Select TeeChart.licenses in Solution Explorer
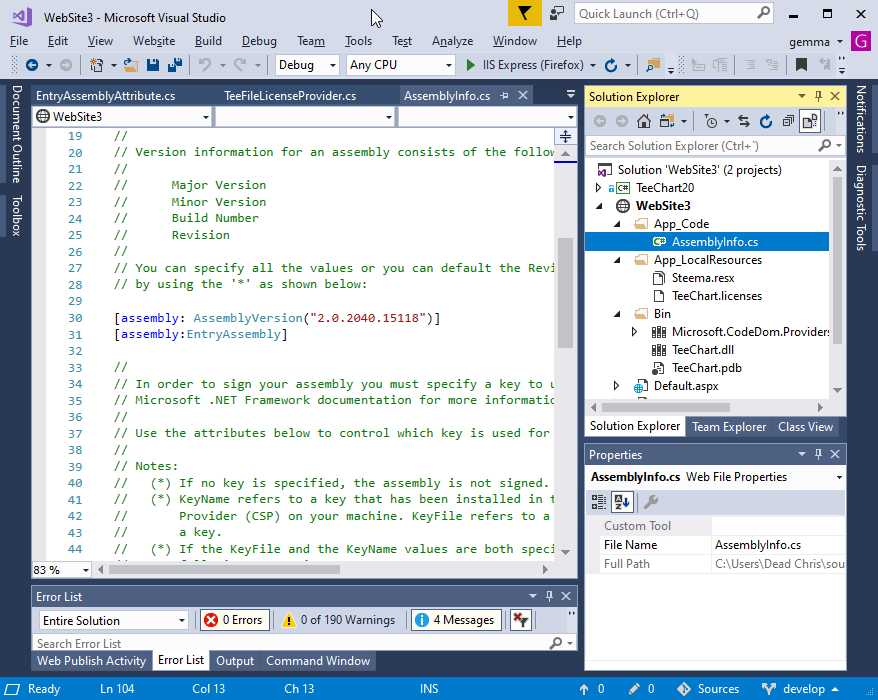 click(716, 296)
